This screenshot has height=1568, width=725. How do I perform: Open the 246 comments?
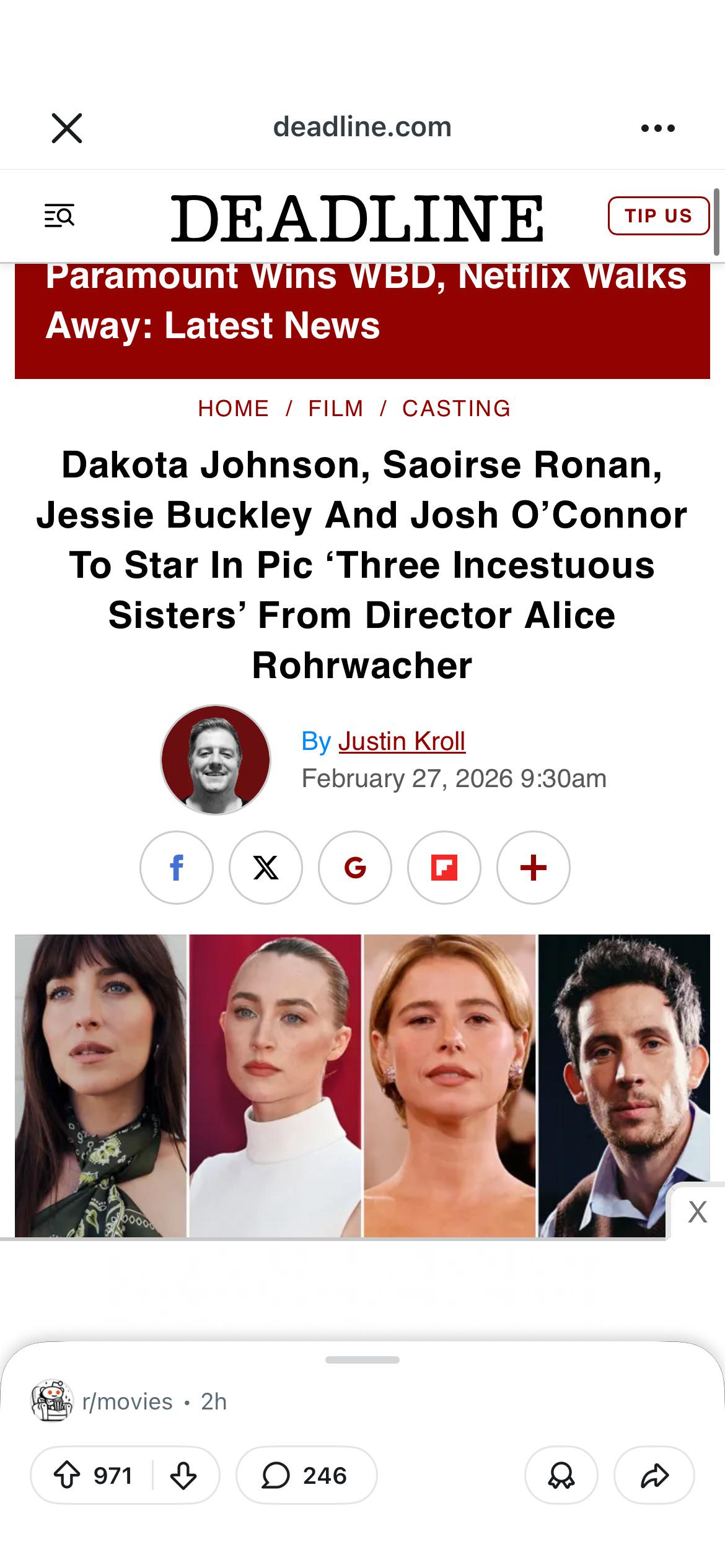coord(307,1476)
